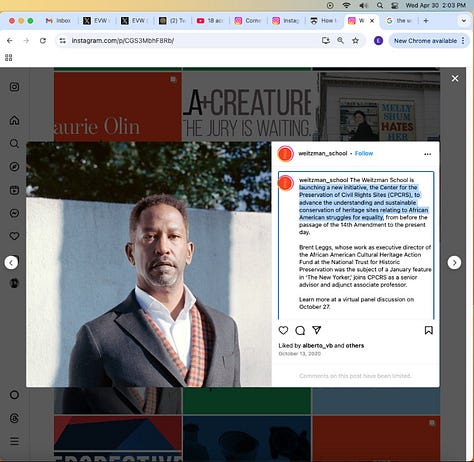This screenshot has width=474, height=462.
Task: Close the post overlay with X
Action: coord(455,78)
